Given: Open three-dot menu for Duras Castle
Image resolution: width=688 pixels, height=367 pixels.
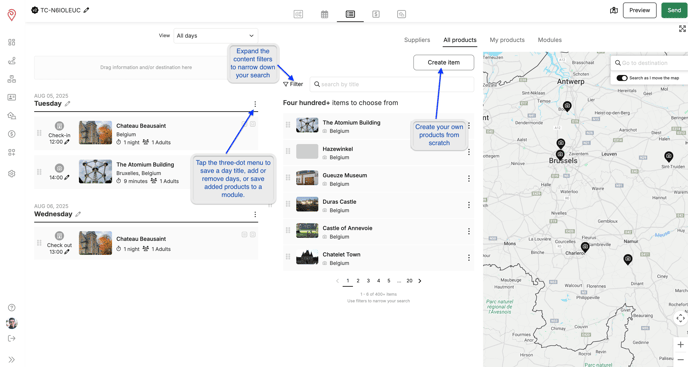Looking at the screenshot, I should (x=469, y=205).
